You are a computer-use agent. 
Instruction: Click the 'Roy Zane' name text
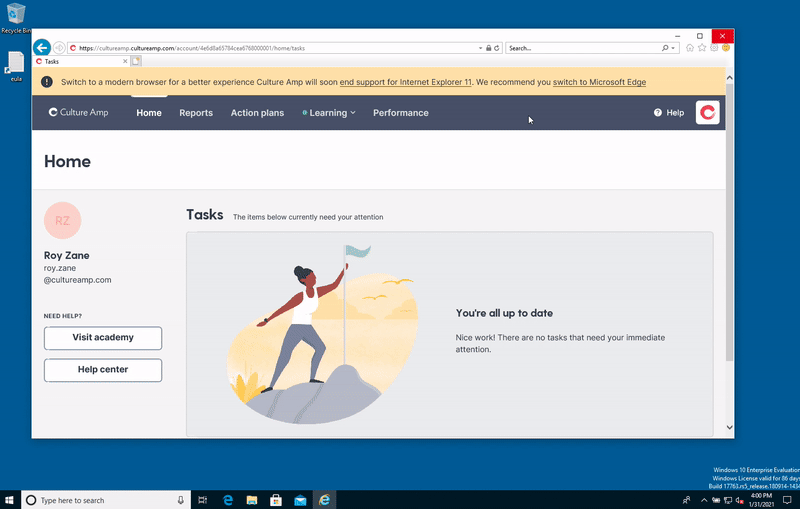tap(66, 256)
